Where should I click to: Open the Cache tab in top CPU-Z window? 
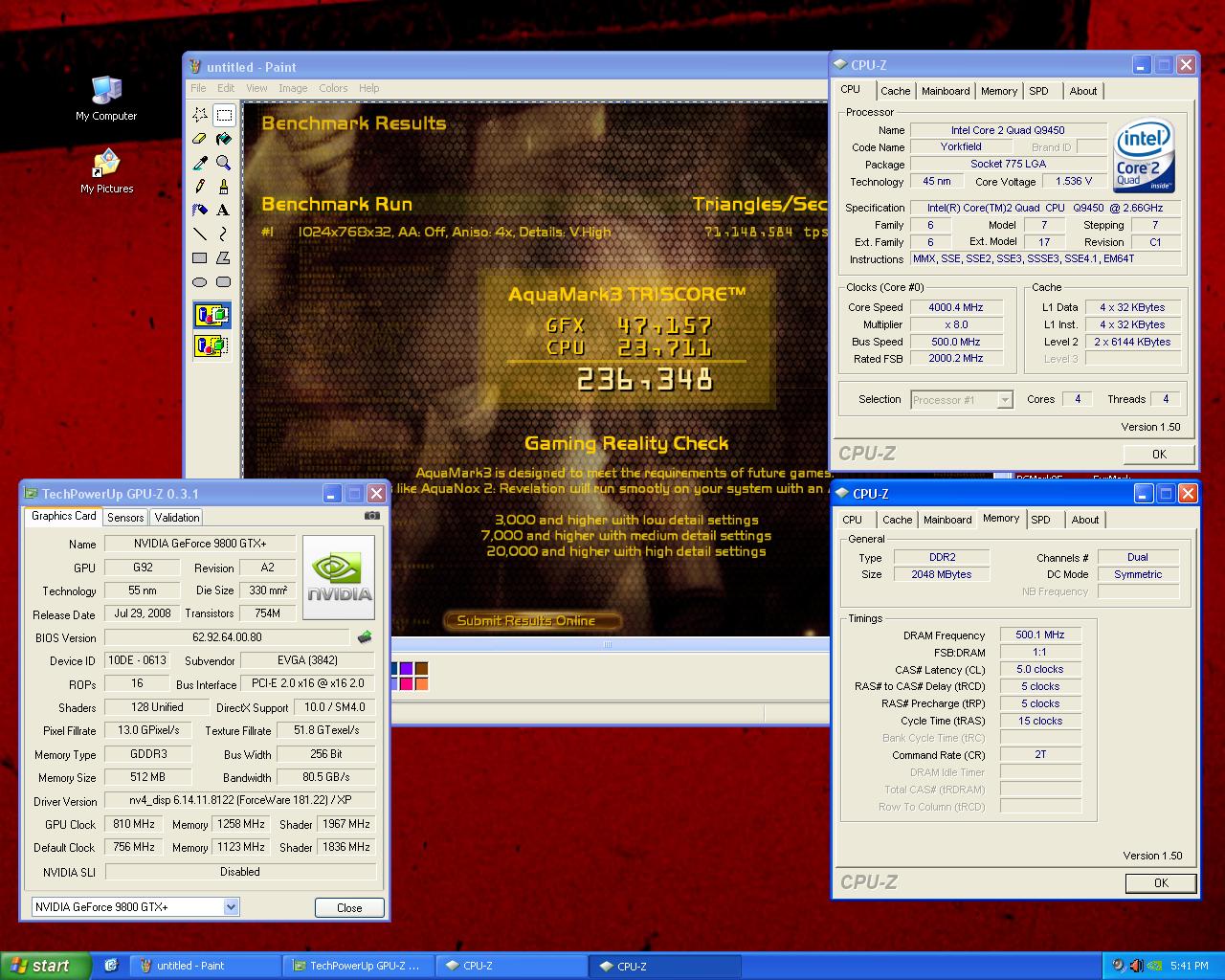pos(896,91)
